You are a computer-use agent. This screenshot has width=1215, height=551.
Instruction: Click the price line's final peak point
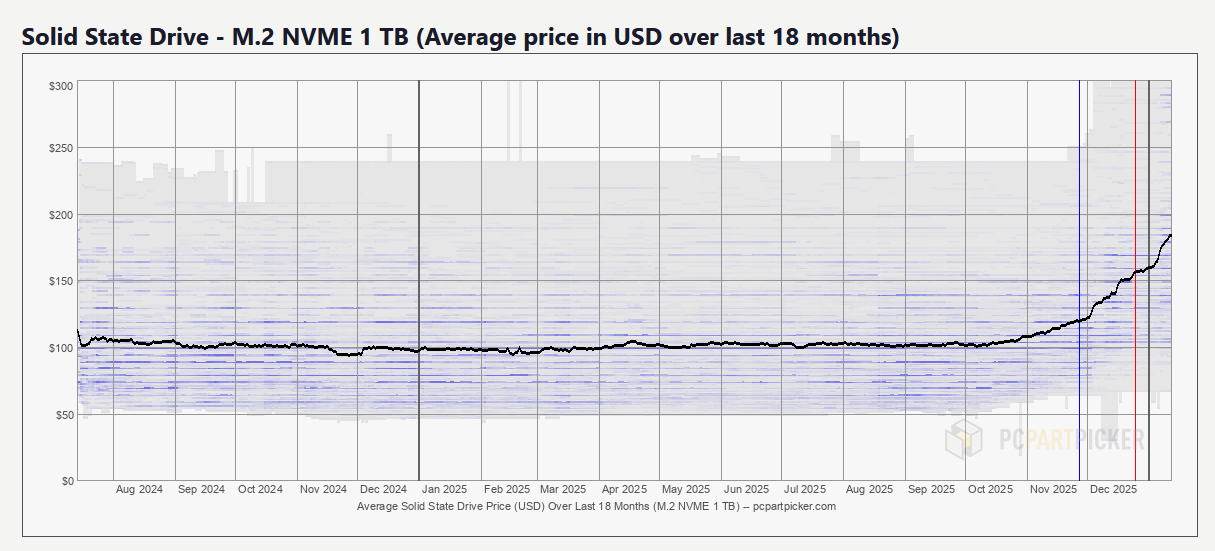pyautogui.click(x=1170, y=235)
